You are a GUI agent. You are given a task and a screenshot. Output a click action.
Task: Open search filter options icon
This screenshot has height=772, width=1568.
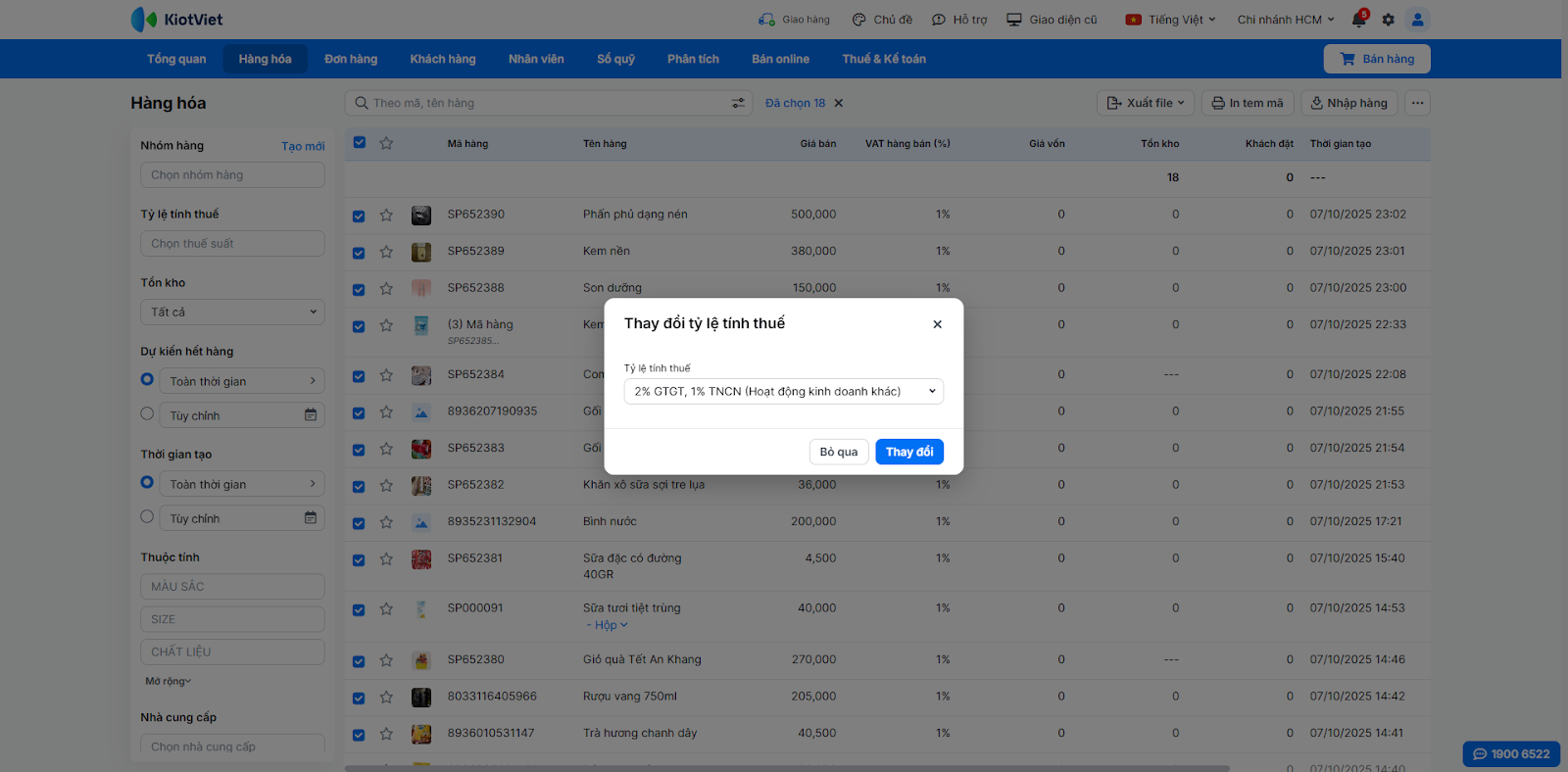(738, 103)
